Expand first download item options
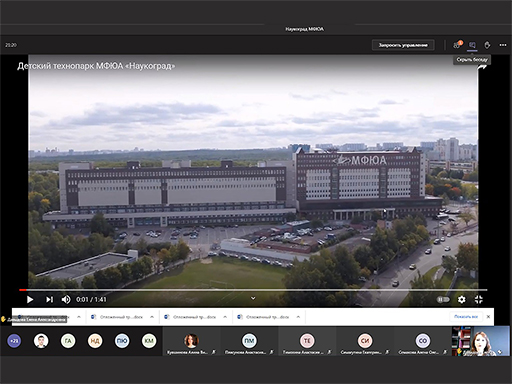Image resolution: width=512 pixels, height=384 pixels. [x=79, y=317]
